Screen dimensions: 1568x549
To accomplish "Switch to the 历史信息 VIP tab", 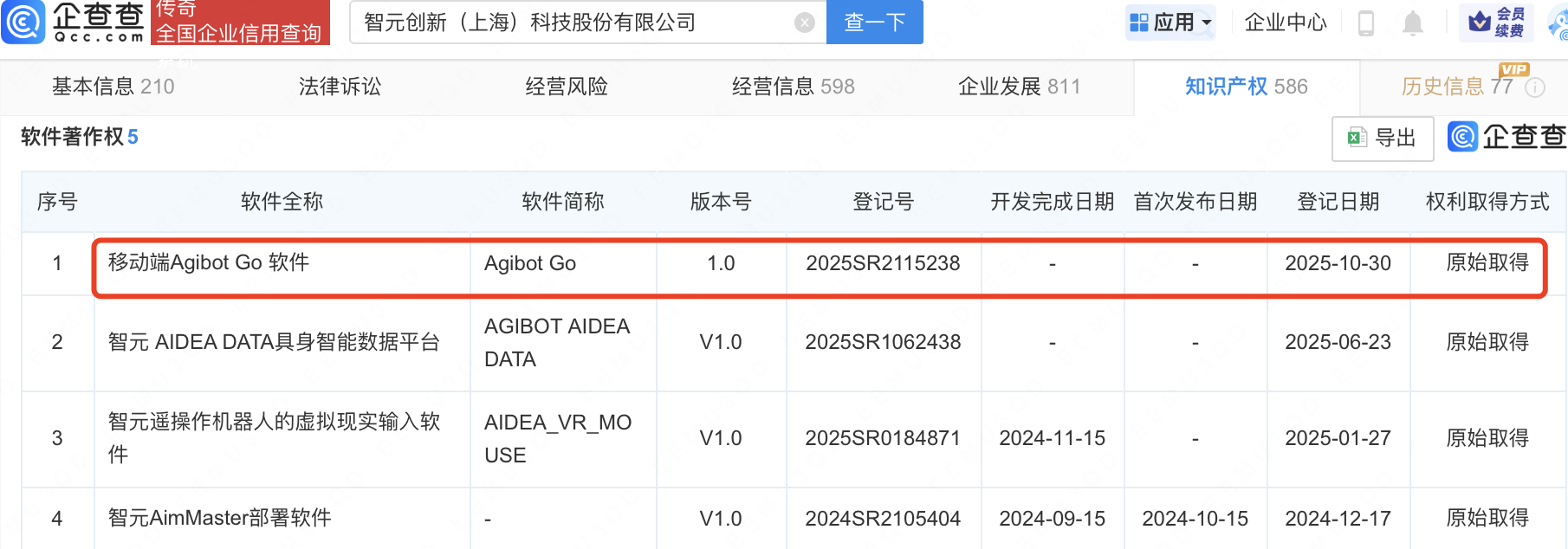I will coord(1456,87).
